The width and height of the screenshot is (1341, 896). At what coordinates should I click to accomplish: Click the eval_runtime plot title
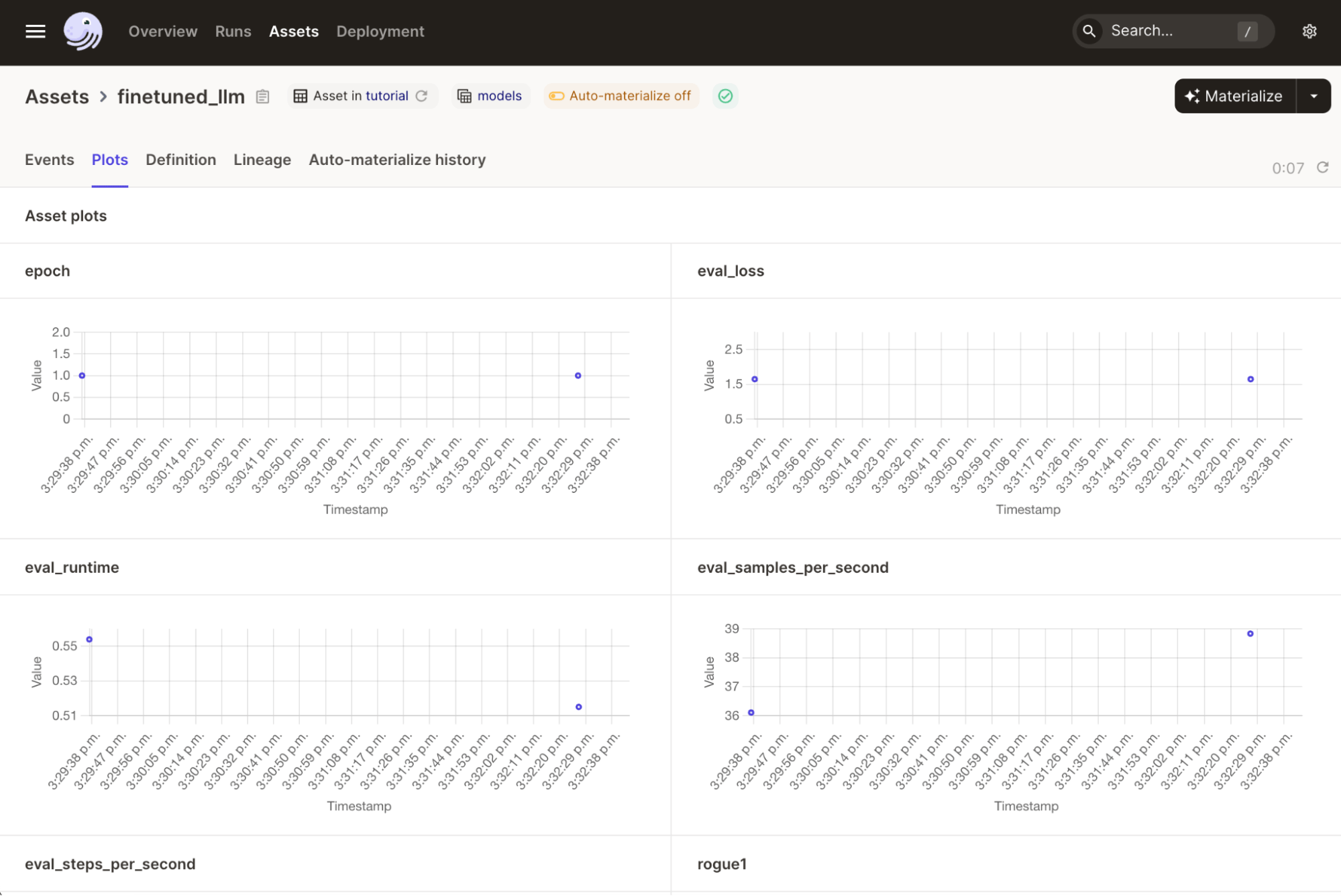pos(72,567)
